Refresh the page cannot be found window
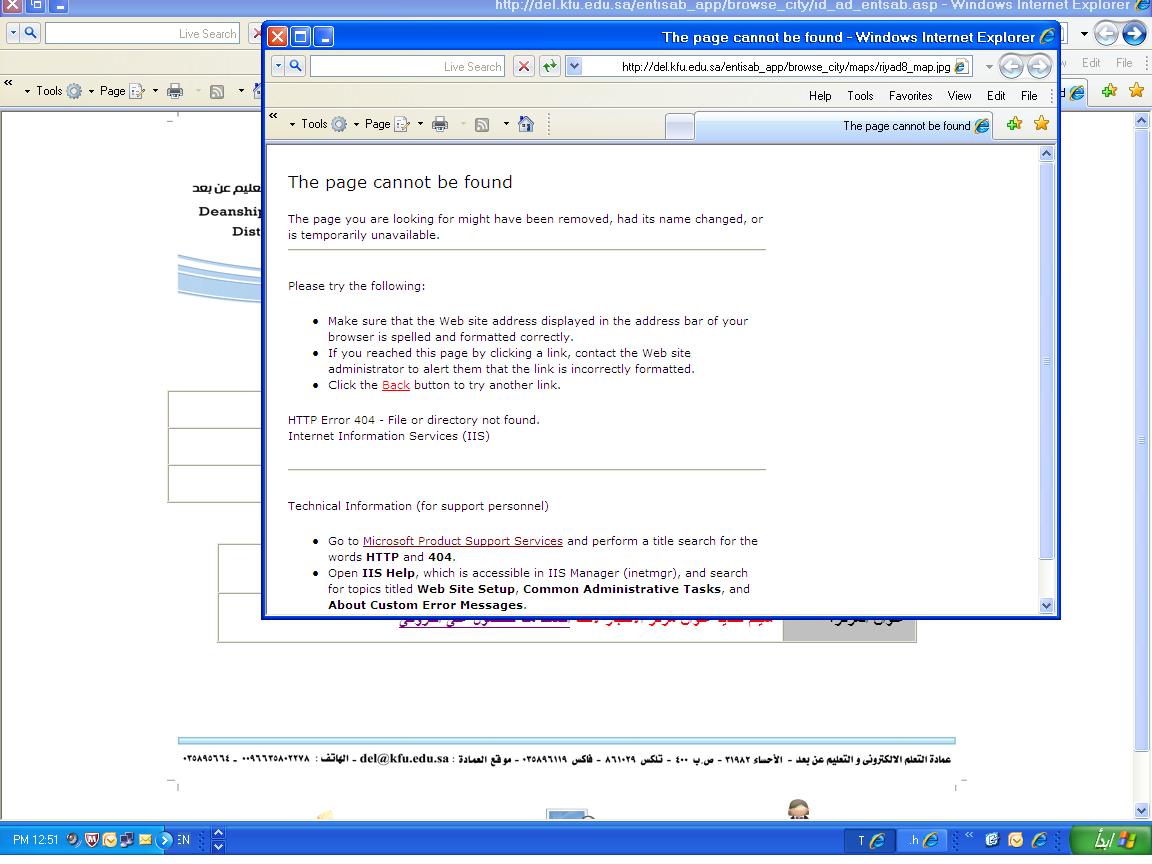Image resolution: width=1152 pixels, height=864 pixels. coord(550,66)
